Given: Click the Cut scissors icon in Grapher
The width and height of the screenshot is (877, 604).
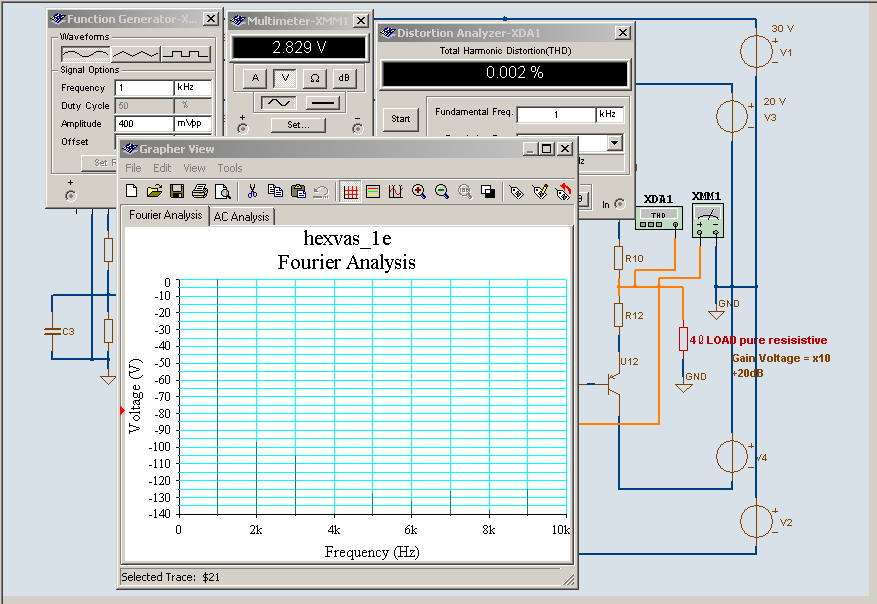Looking at the screenshot, I should [252, 191].
